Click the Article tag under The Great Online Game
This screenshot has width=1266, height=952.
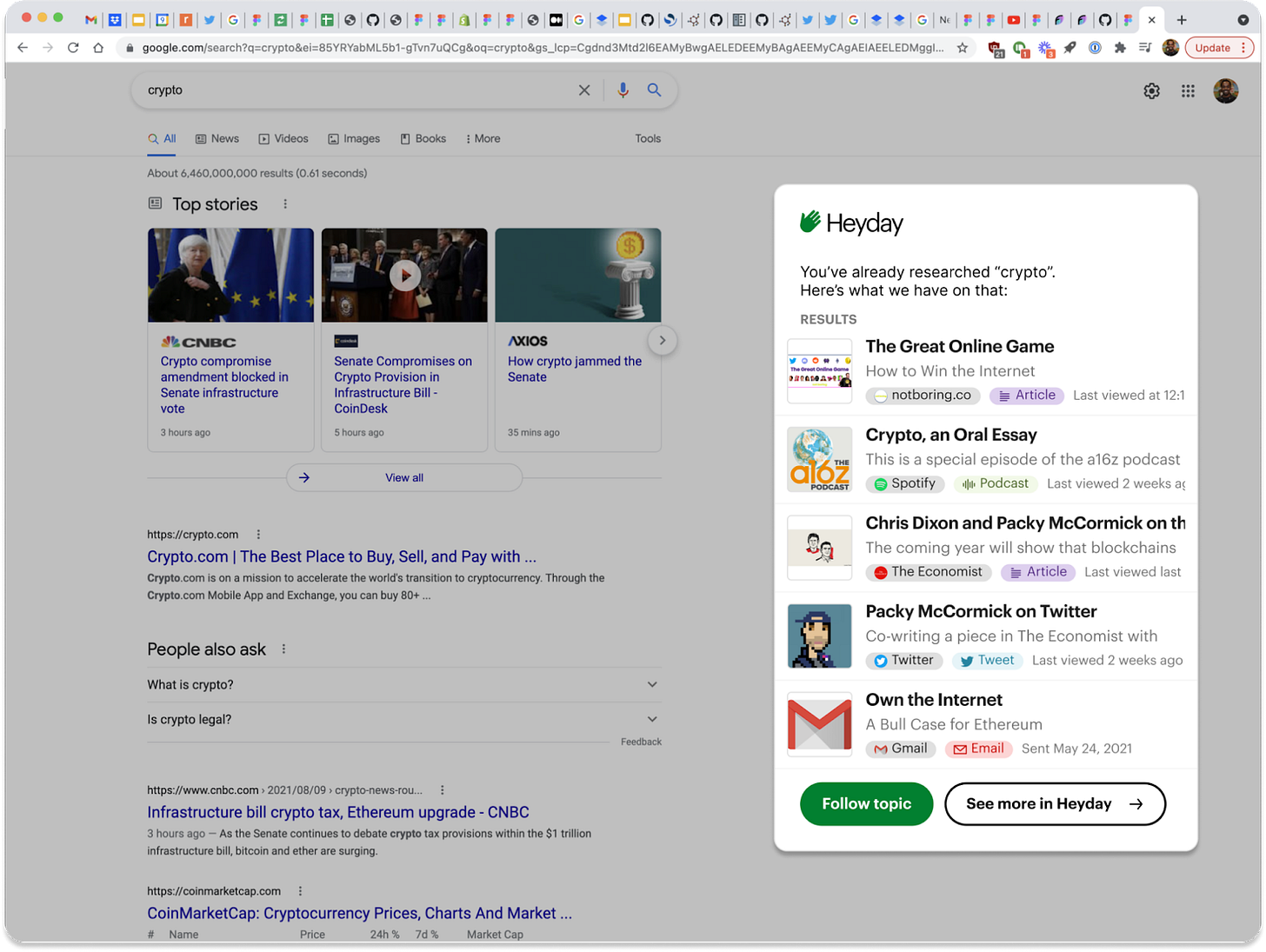(1027, 396)
